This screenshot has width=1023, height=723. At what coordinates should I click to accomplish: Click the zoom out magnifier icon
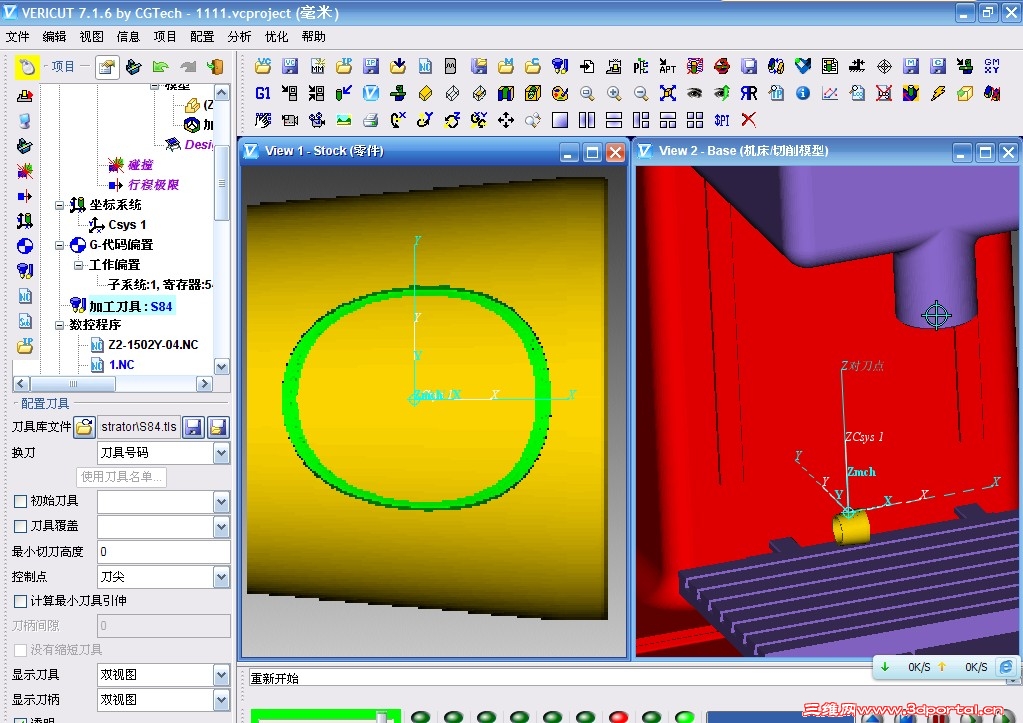coord(641,93)
